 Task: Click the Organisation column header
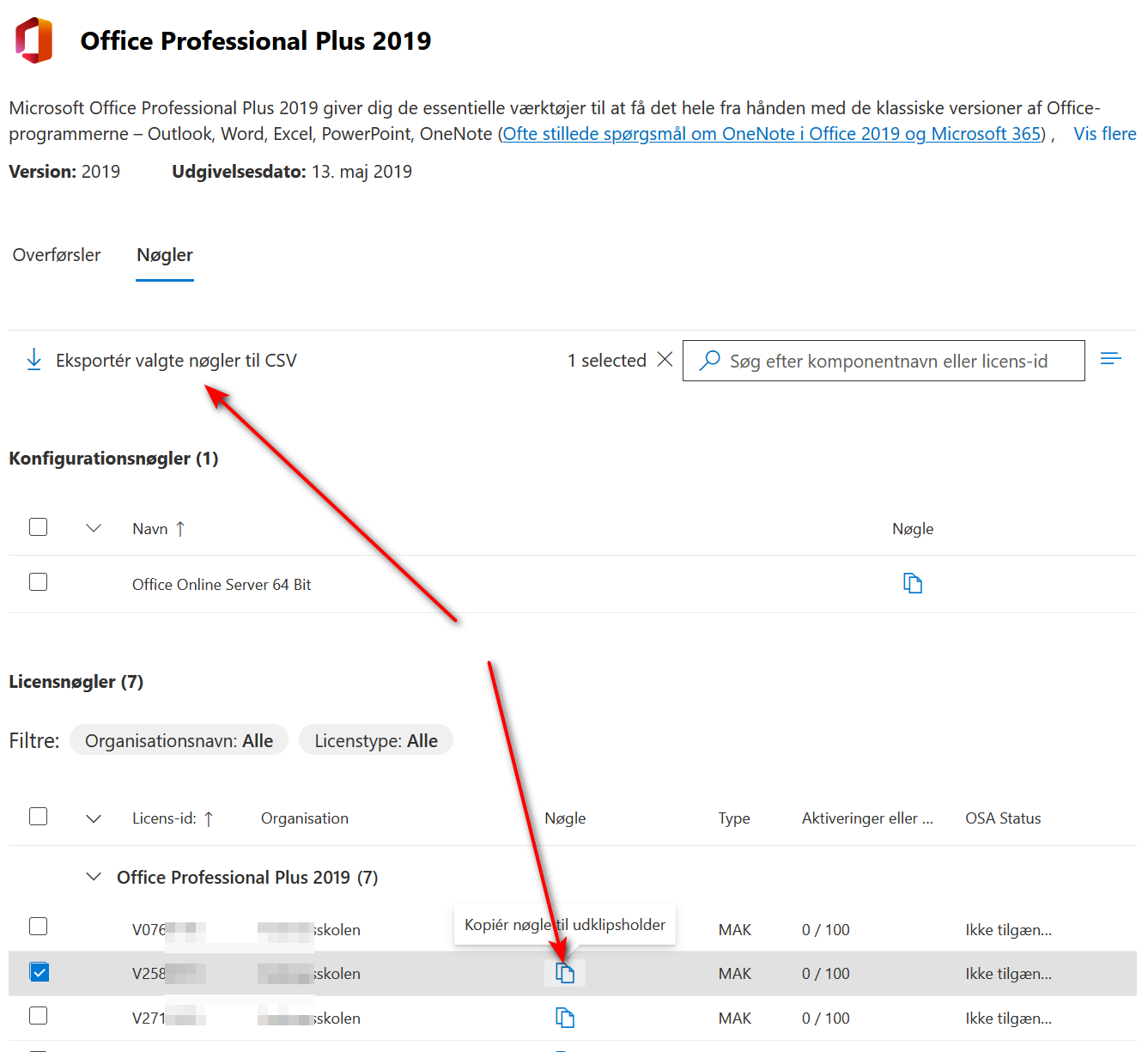305,818
